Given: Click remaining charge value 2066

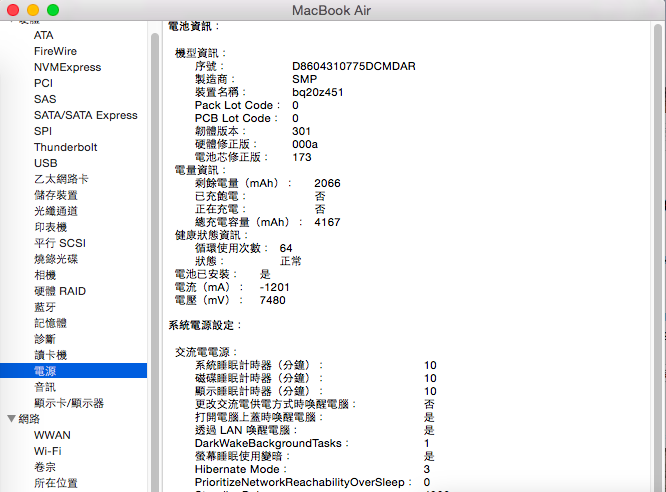Looking at the screenshot, I should click(x=327, y=183).
